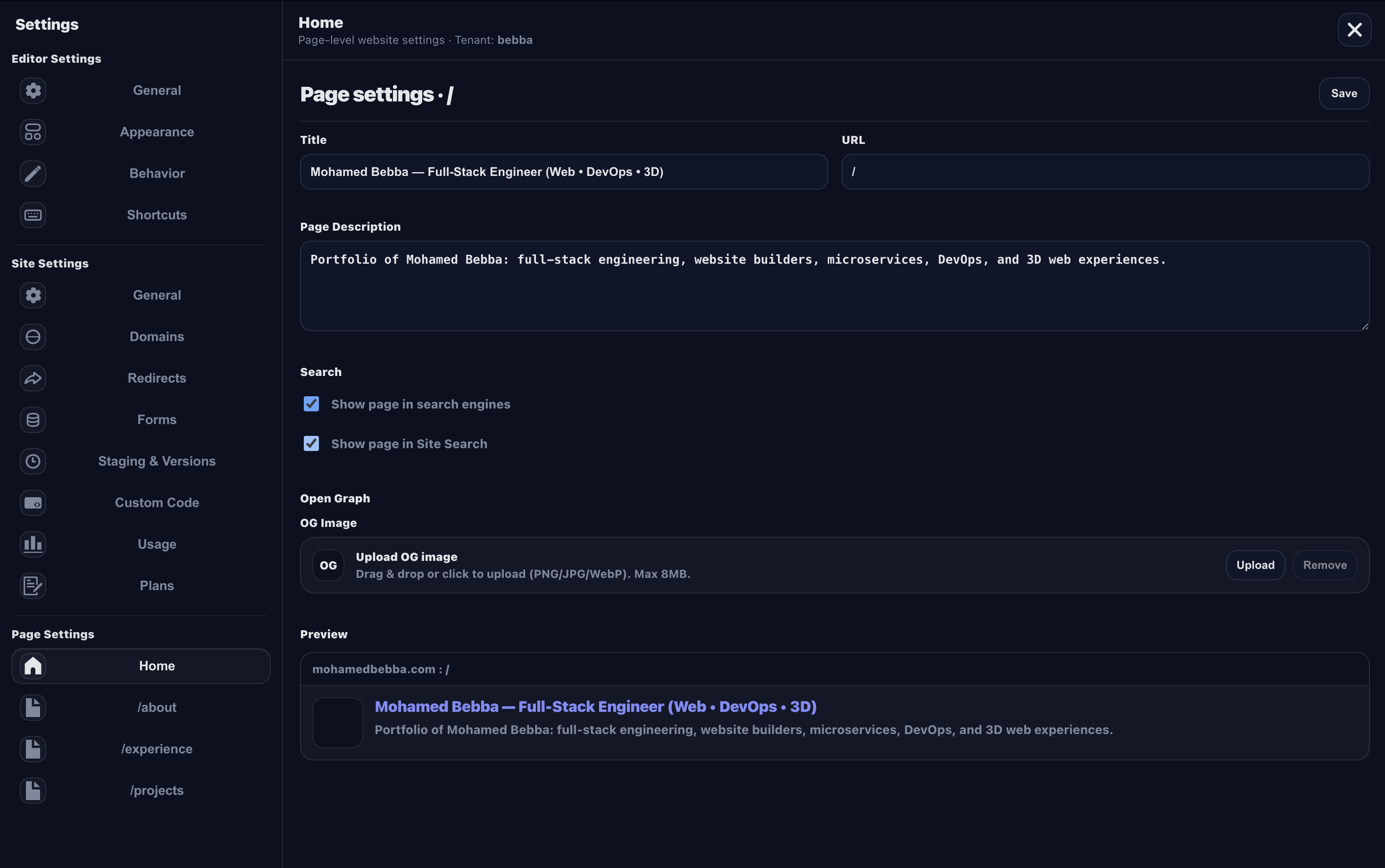This screenshot has height=868, width=1385.
Task: Select the /projects page entry
Action: pos(157,791)
